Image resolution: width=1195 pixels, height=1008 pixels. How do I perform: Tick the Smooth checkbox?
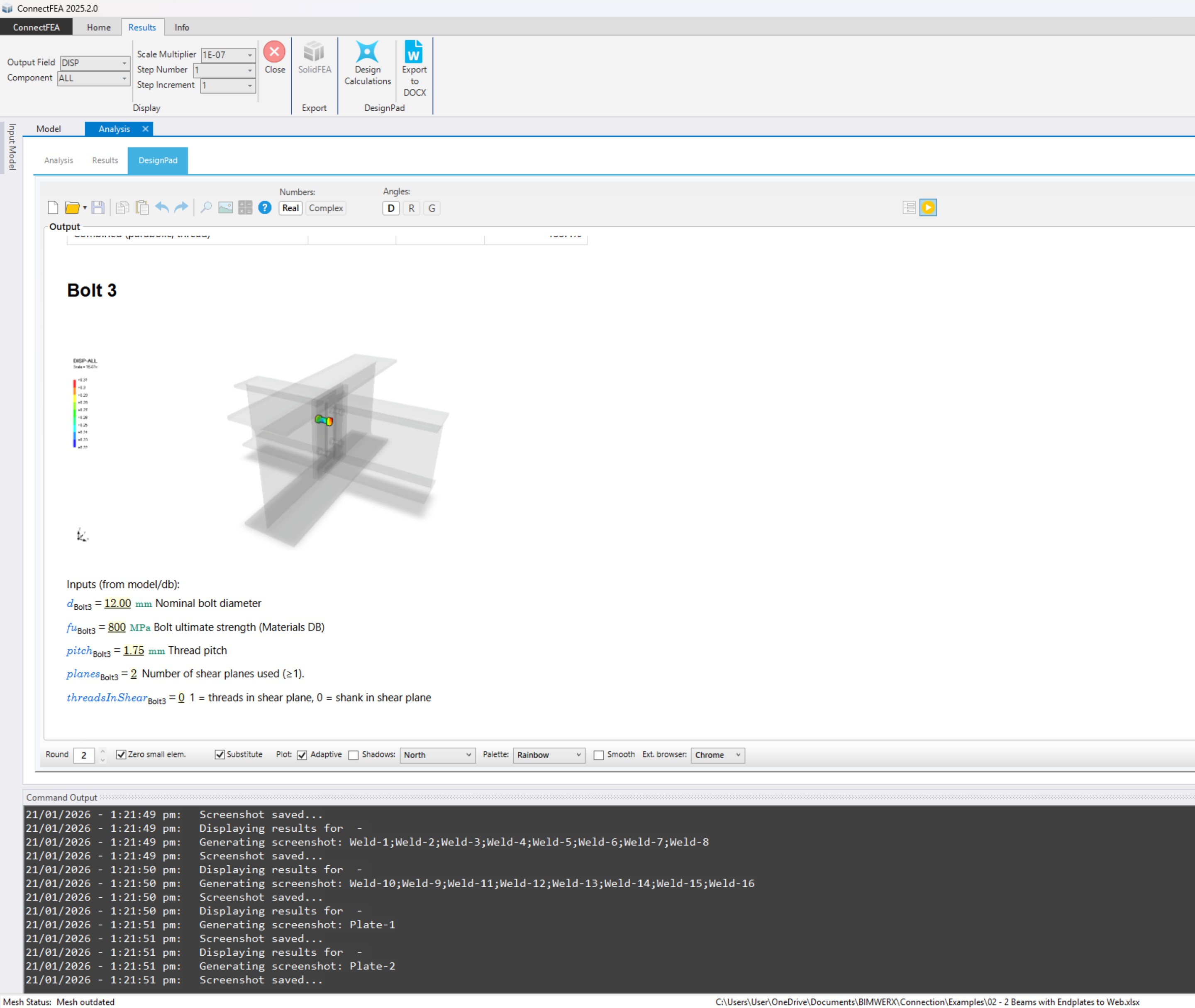(598, 755)
